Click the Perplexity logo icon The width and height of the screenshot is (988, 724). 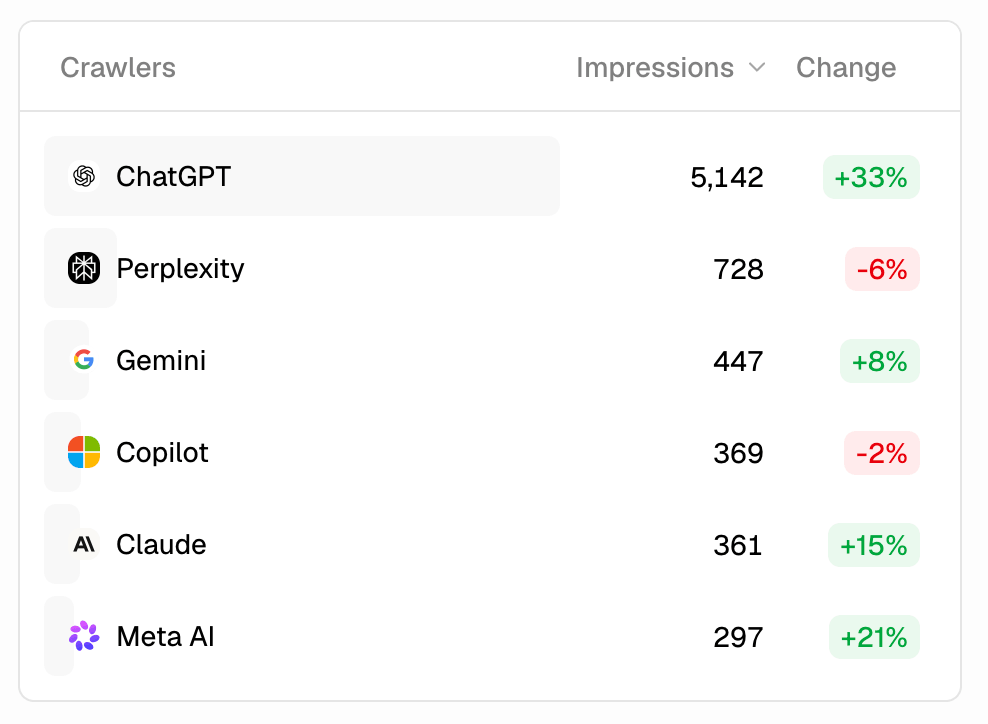(84, 268)
